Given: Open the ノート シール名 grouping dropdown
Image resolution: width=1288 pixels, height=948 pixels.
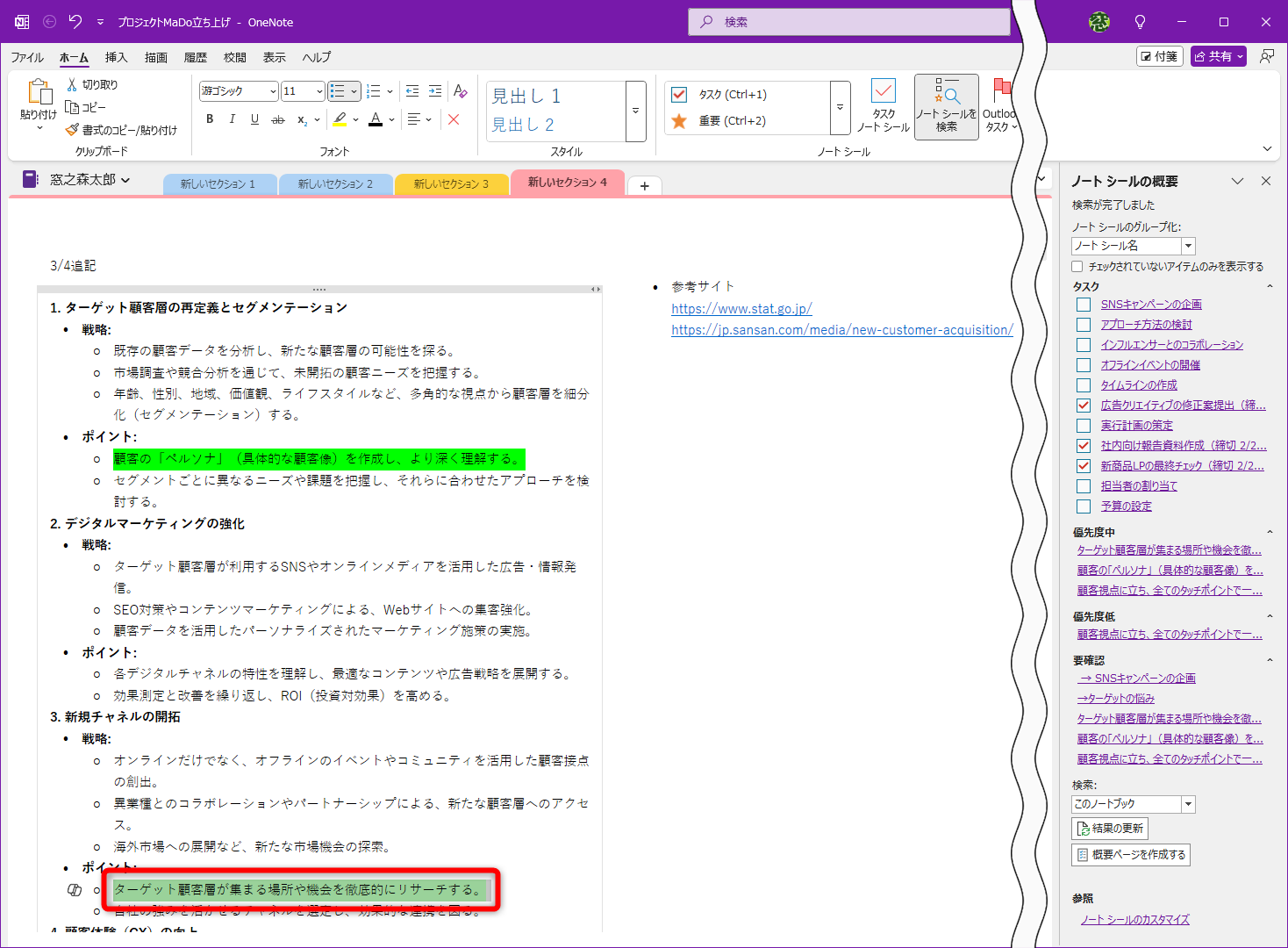Looking at the screenshot, I should click(x=1189, y=246).
